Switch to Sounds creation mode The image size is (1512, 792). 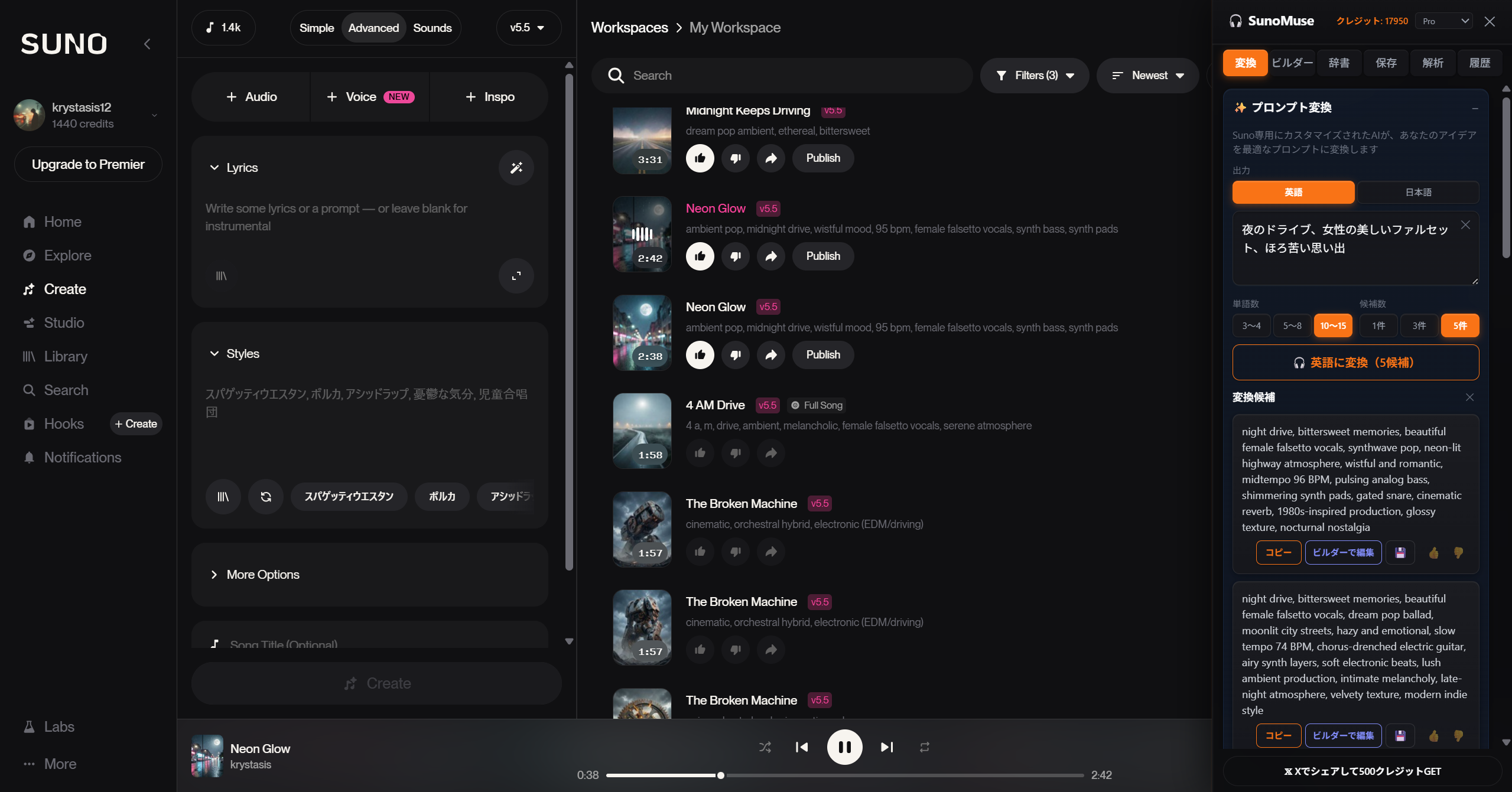[433, 28]
